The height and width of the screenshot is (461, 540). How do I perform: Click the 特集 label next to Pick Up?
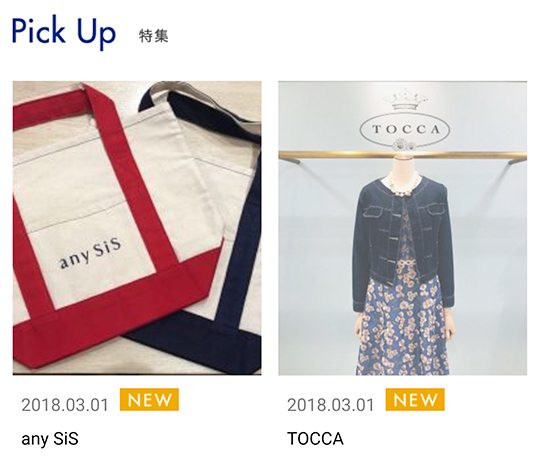153,36
